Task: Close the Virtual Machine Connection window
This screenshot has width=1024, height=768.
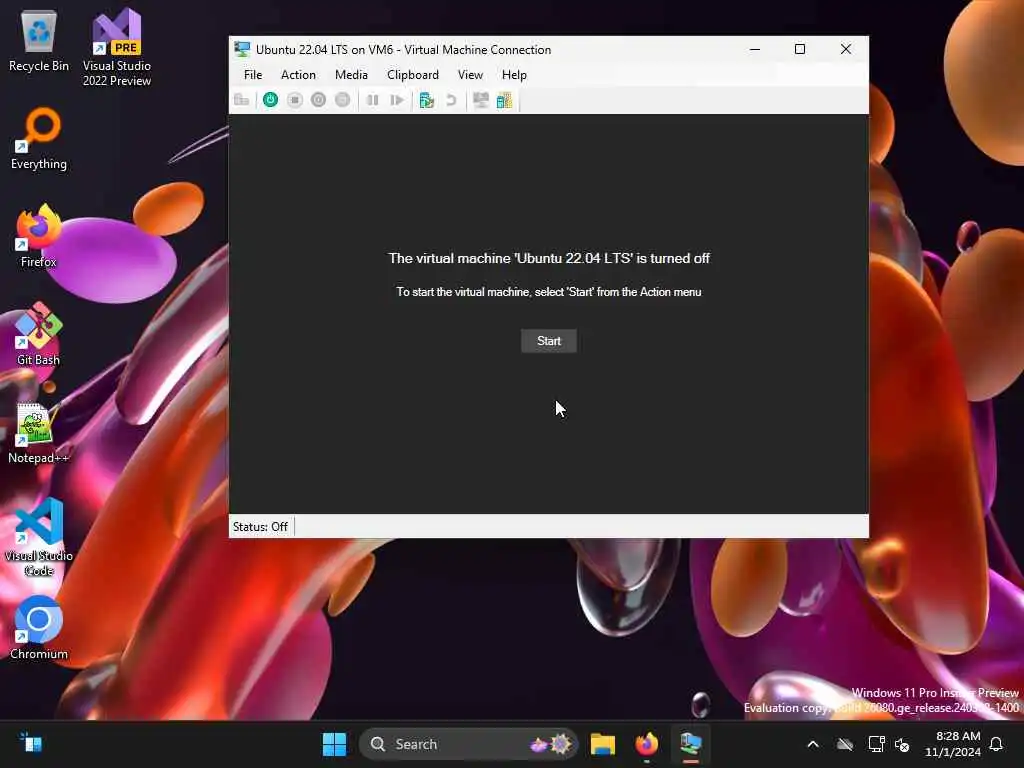Action: pyautogui.click(x=846, y=50)
